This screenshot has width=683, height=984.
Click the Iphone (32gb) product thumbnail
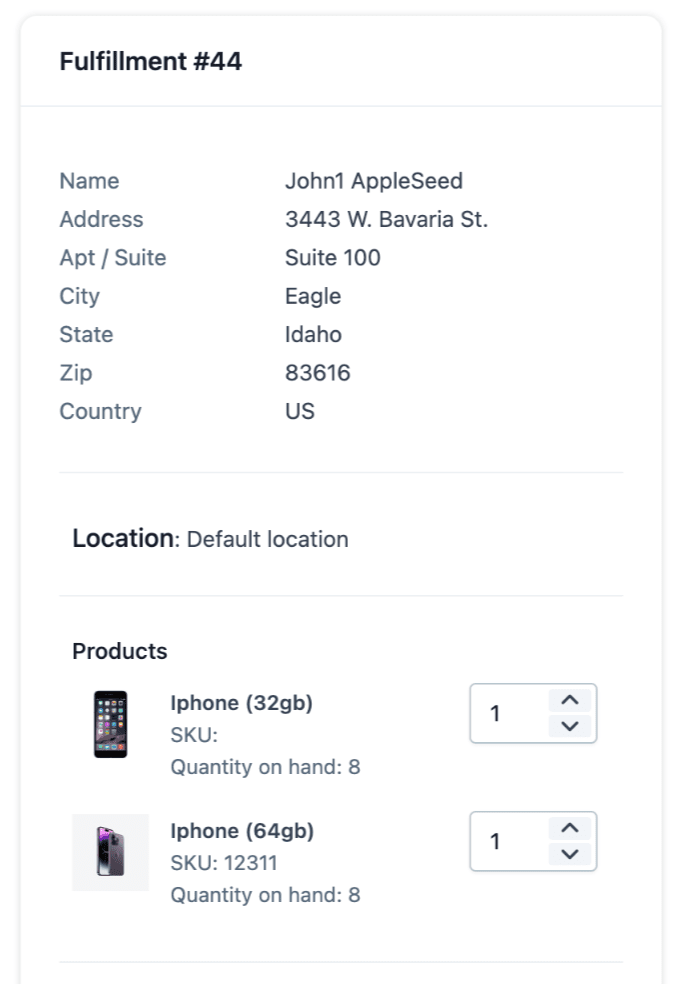tap(110, 724)
